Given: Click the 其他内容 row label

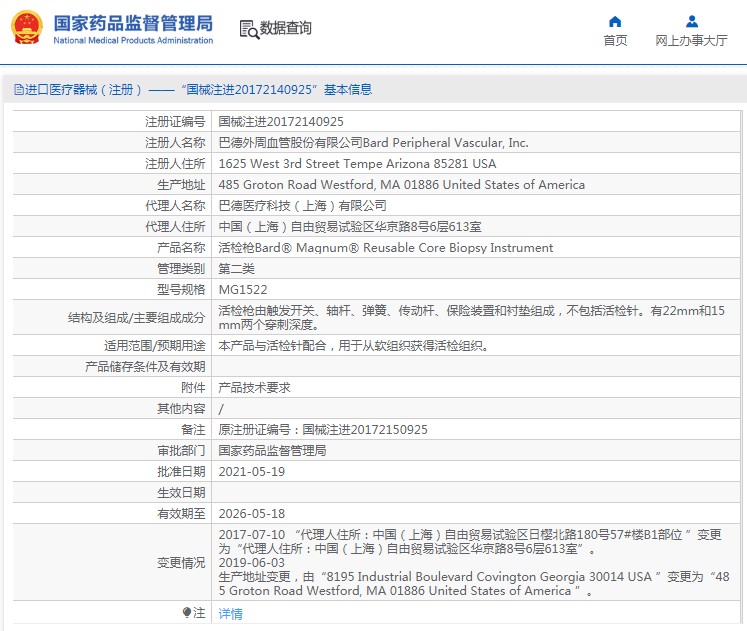Looking at the screenshot, I should [181, 409].
